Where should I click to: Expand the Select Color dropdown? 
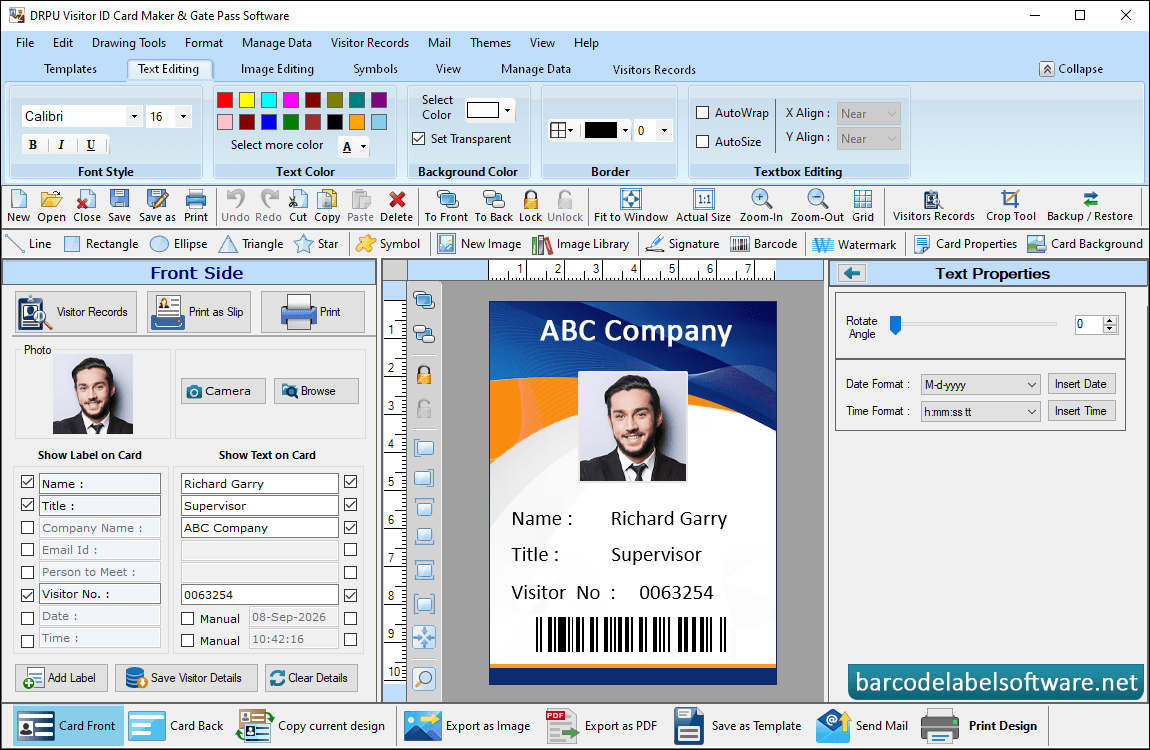tap(508, 110)
